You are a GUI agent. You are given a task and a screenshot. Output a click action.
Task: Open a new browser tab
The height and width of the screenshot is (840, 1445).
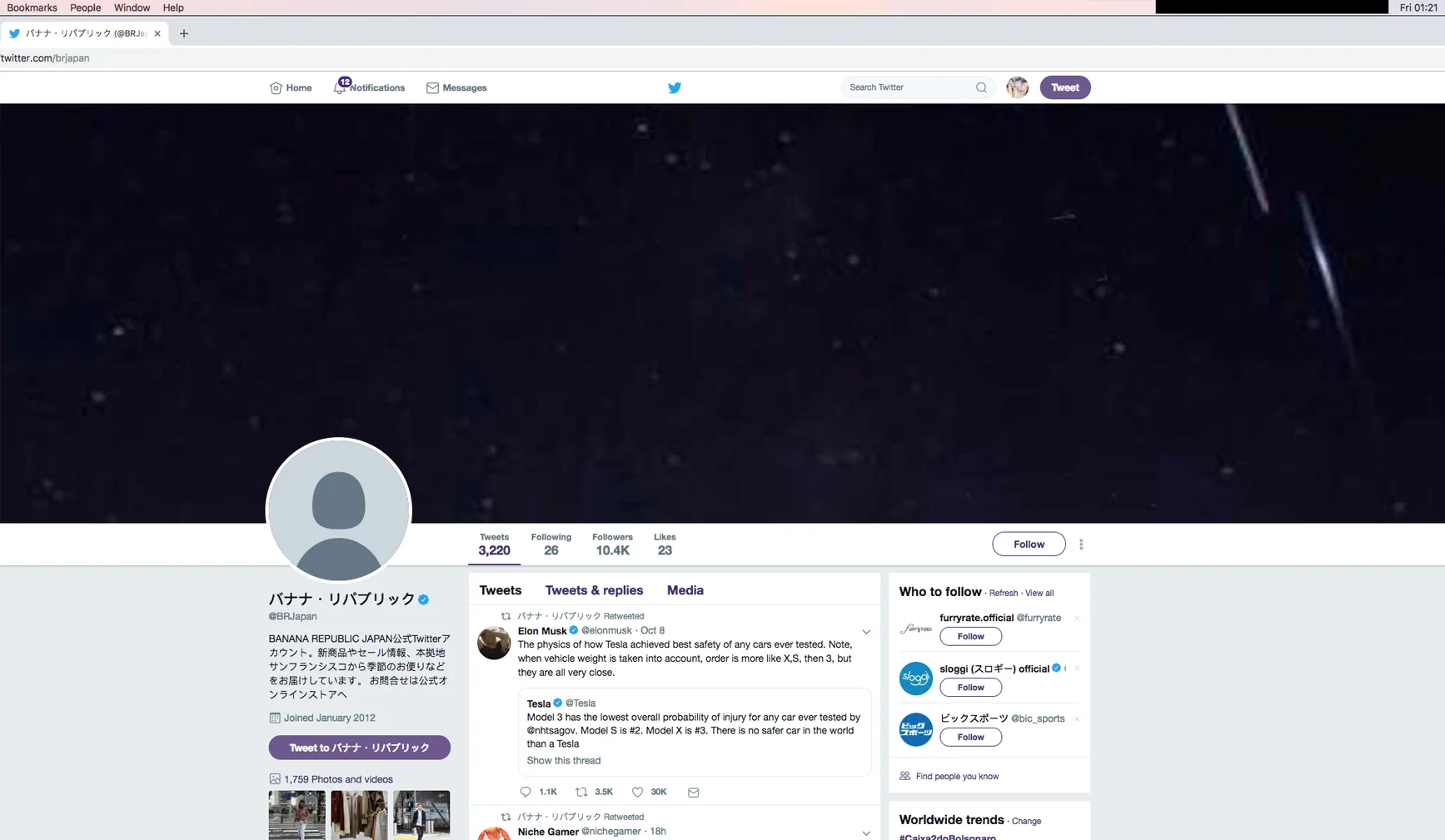[x=184, y=33]
